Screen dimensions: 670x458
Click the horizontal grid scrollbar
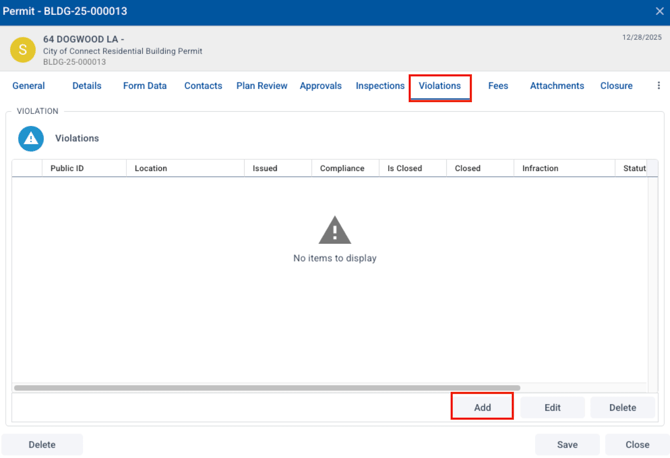tap(267, 388)
